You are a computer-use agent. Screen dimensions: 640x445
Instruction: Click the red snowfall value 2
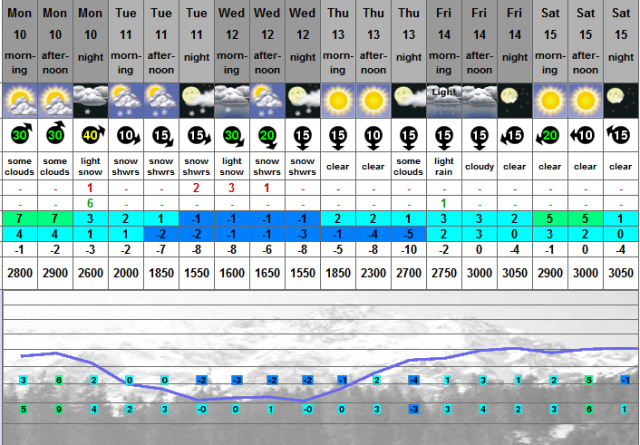[196, 188]
